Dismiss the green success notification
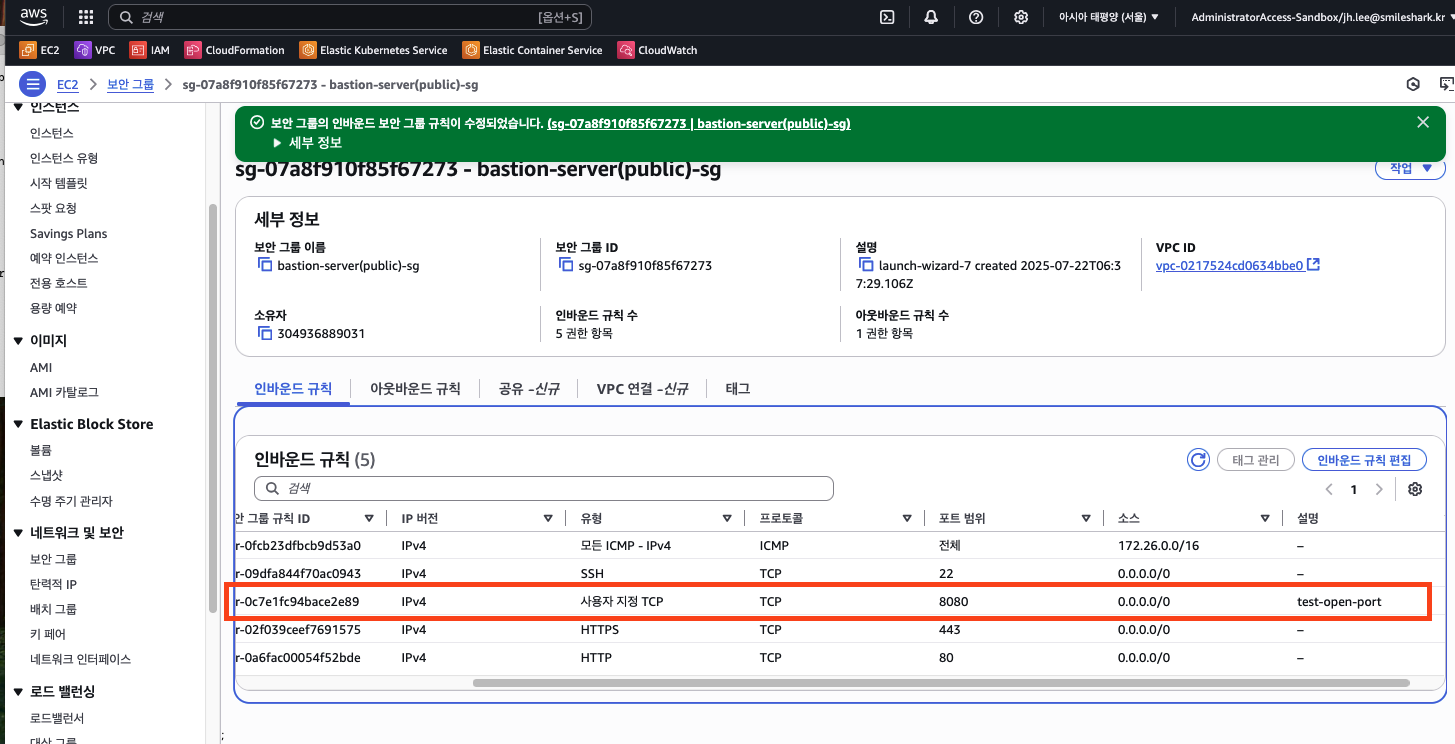1455x744 pixels. (1423, 122)
